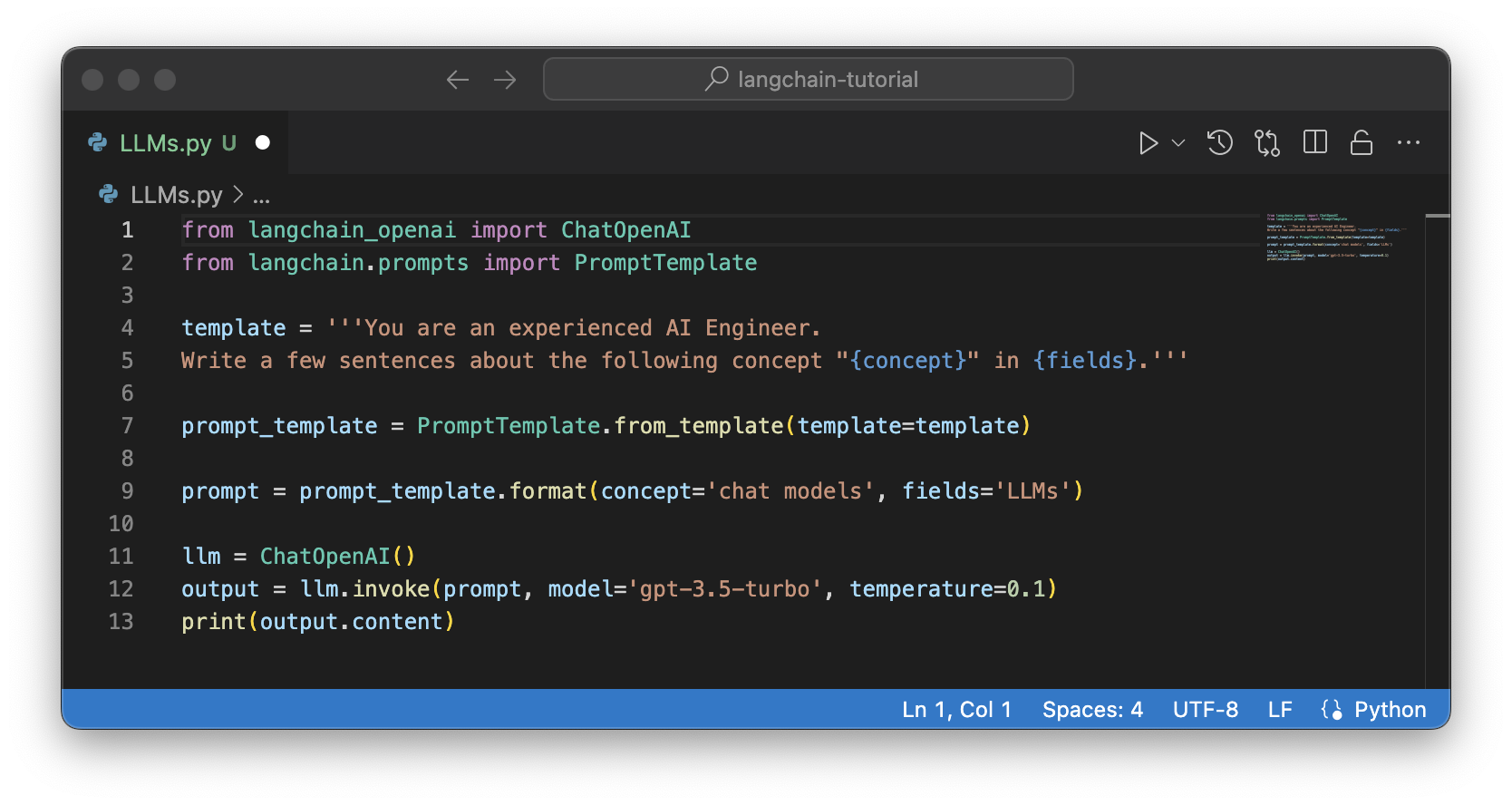Split the editor to the right

(1315, 142)
